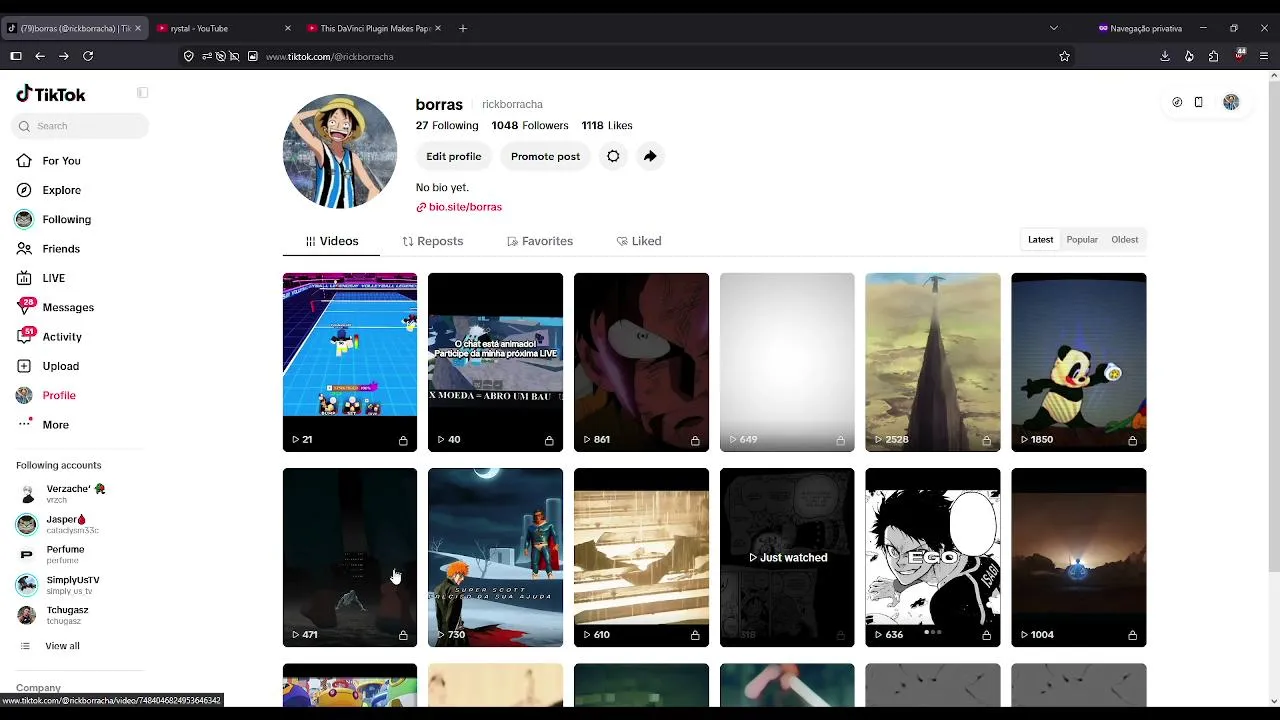Open the Perfume following account
Viewport: 1280px width, 720px height.
click(x=65, y=554)
